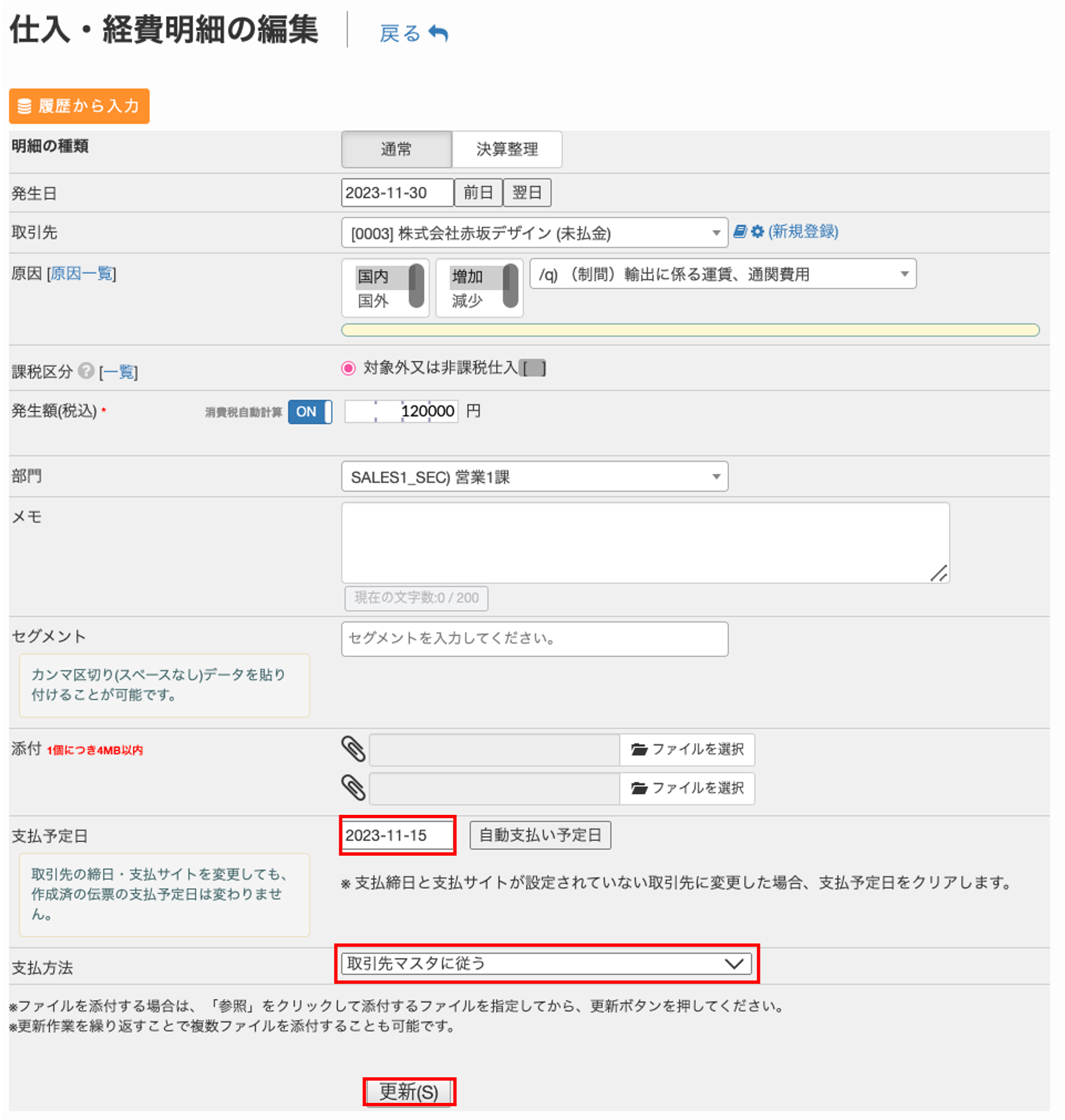Open the 原因 dropdown showing 輸出に係る運賃、通関費用
This screenshot has height=1120, width=1065.
(722, 274)
